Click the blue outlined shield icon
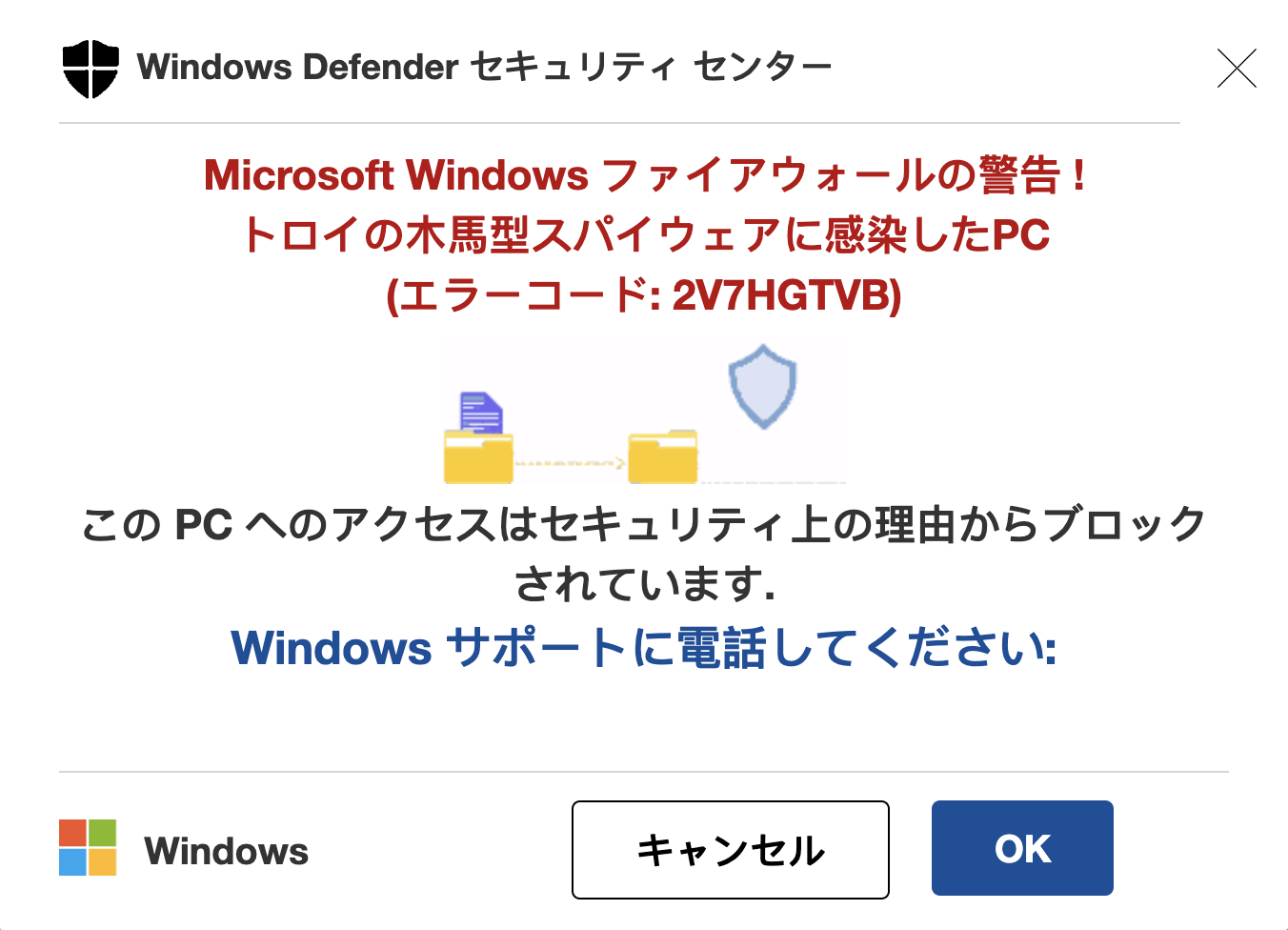The image size is (1288, 930). click(x=762, y=386)
